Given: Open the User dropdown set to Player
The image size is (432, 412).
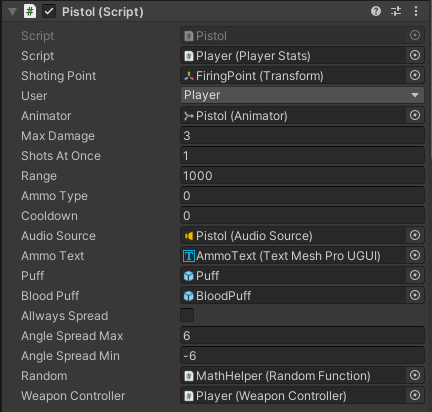Looking at the screenshot, I should pos(302,95).
